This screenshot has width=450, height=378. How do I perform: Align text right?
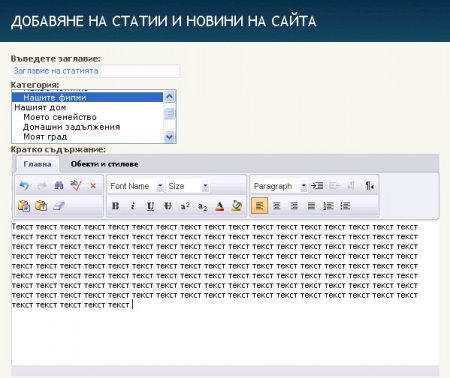(294, 206)
